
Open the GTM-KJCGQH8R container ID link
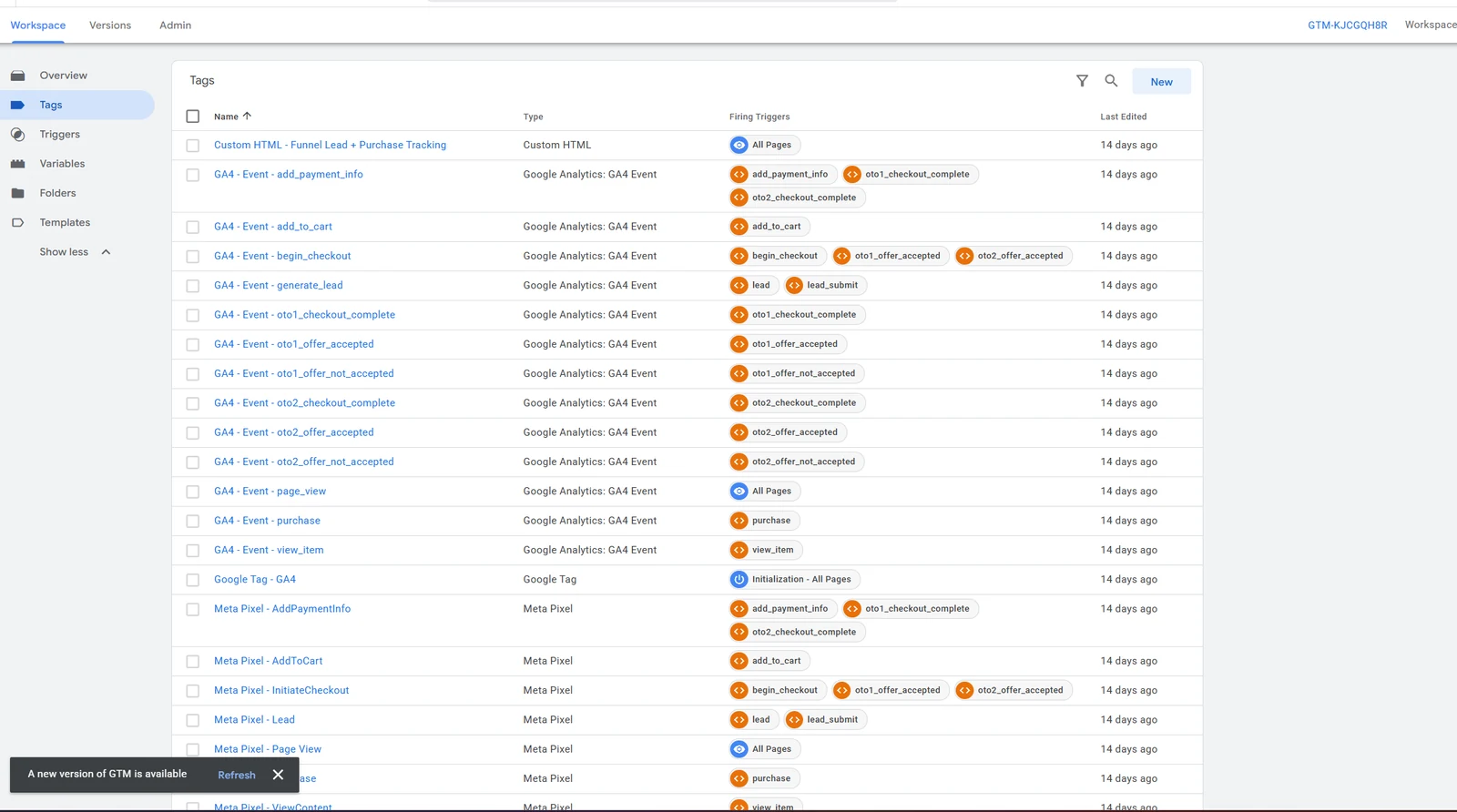[x=1348, y=25]
